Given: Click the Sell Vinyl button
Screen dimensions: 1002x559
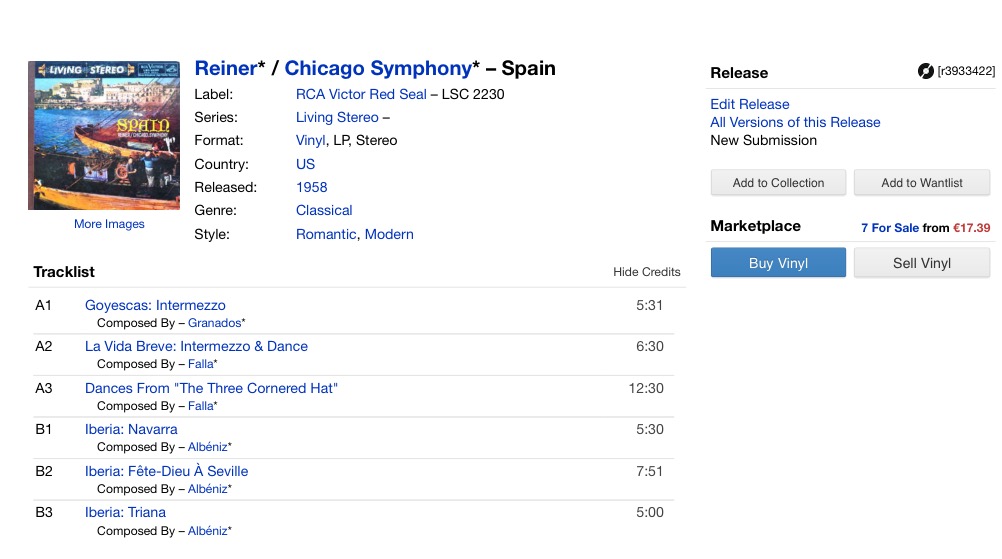Looking at the screenshot, I should coord(921,263).
